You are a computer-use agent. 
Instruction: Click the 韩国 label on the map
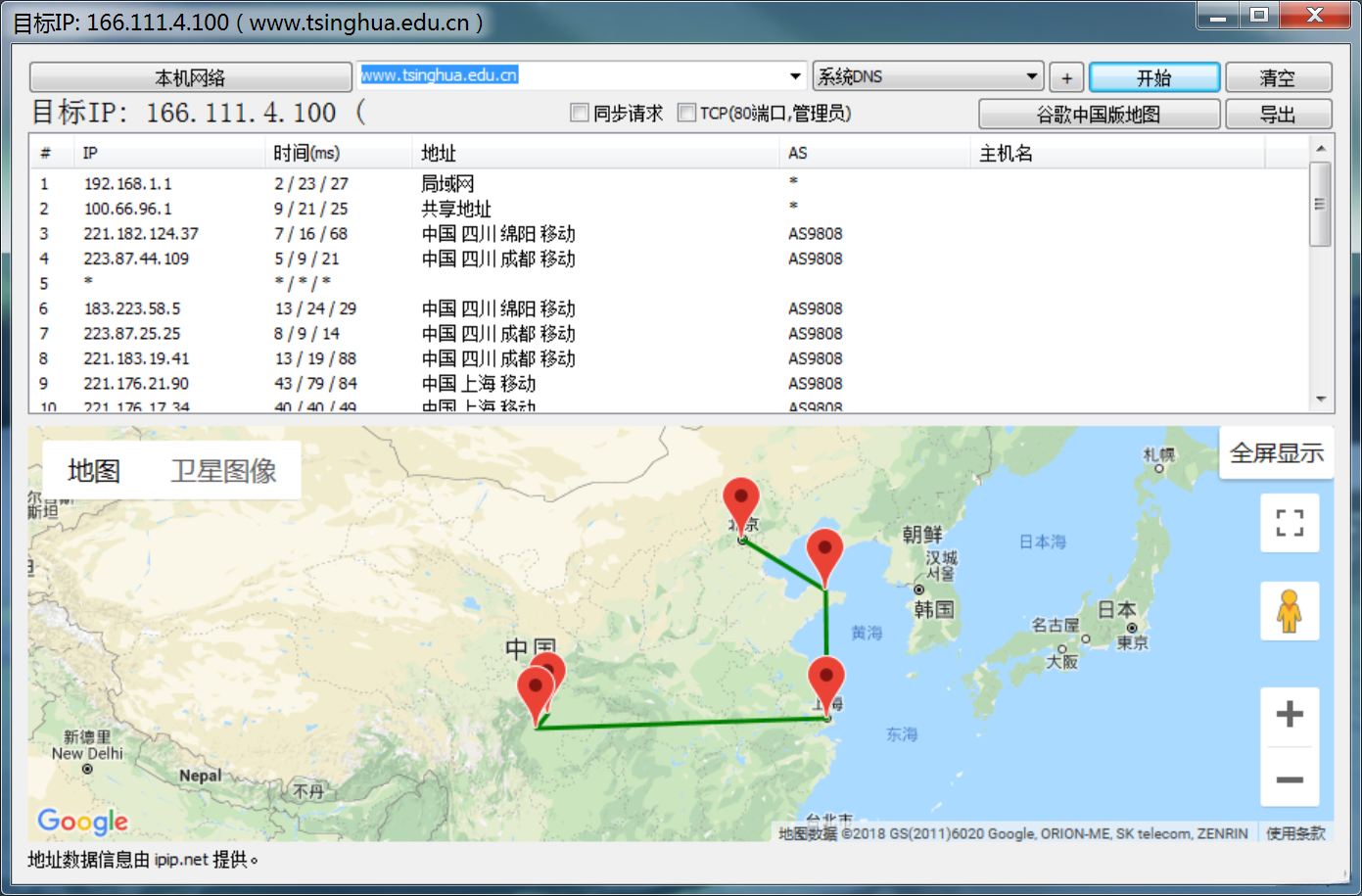[x=933, y=609]
